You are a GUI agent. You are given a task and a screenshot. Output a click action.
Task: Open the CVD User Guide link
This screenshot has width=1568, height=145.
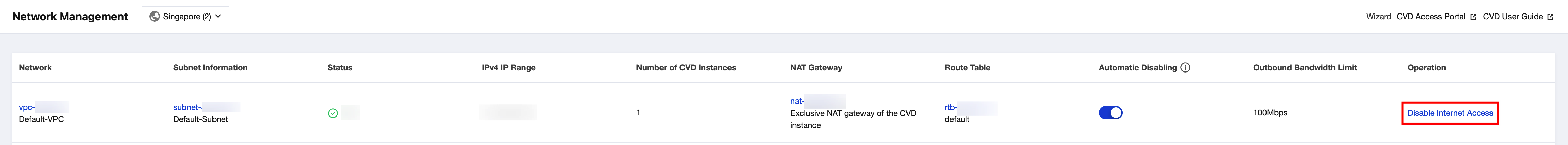coord(1513,17)
